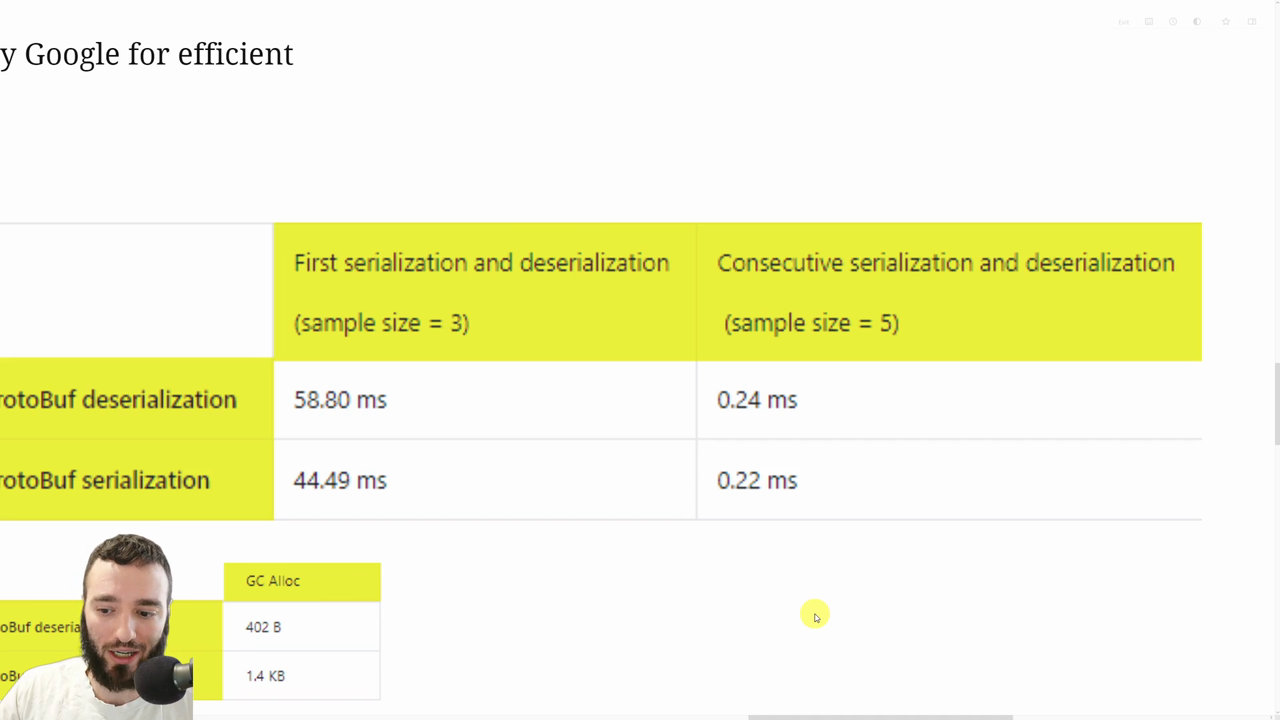Click the '0.22 ms' value cell
1280x720 pixels.
[x=757, y=480]
